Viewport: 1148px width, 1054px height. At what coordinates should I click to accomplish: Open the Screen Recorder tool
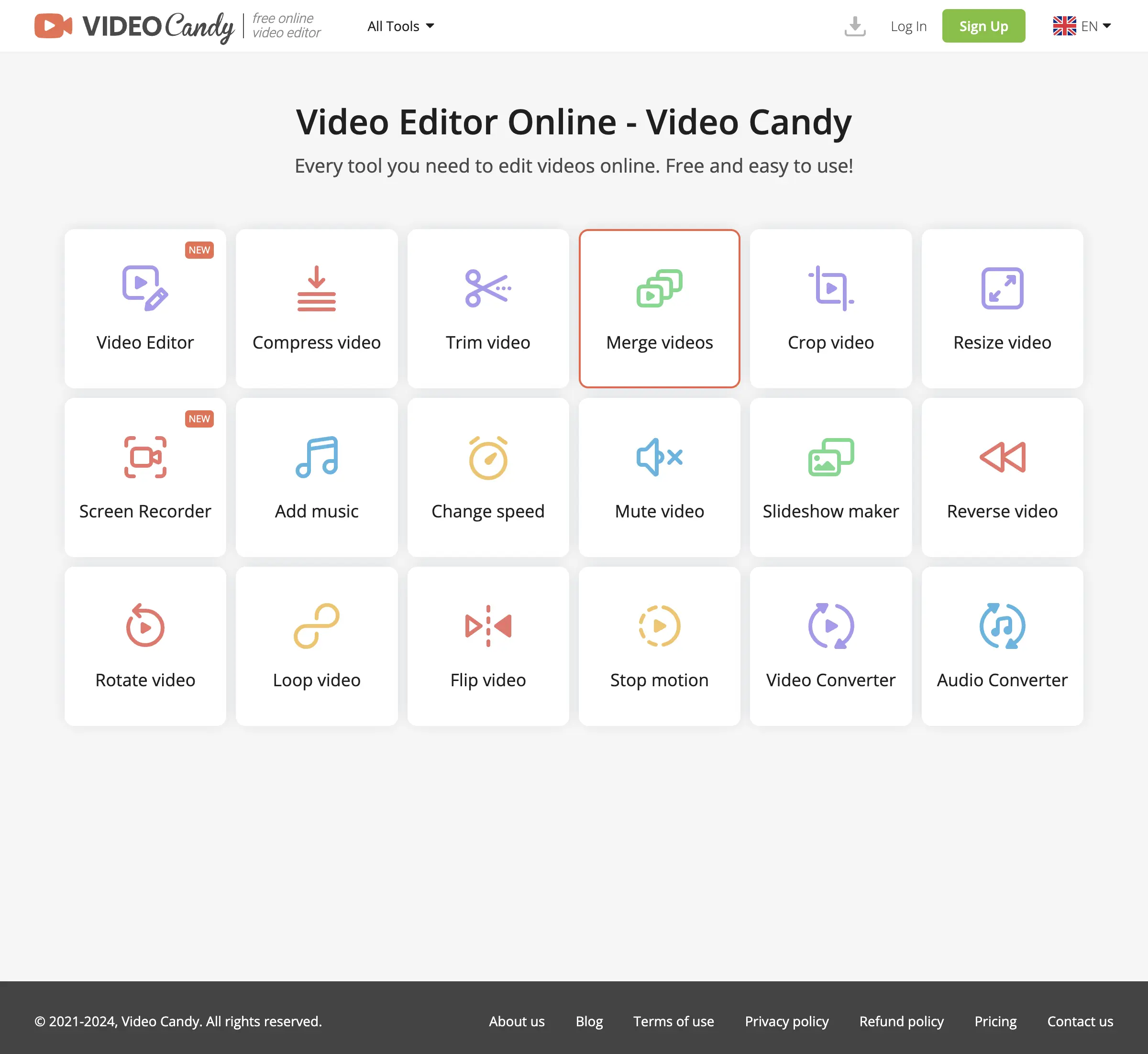[x=145, y=477]
